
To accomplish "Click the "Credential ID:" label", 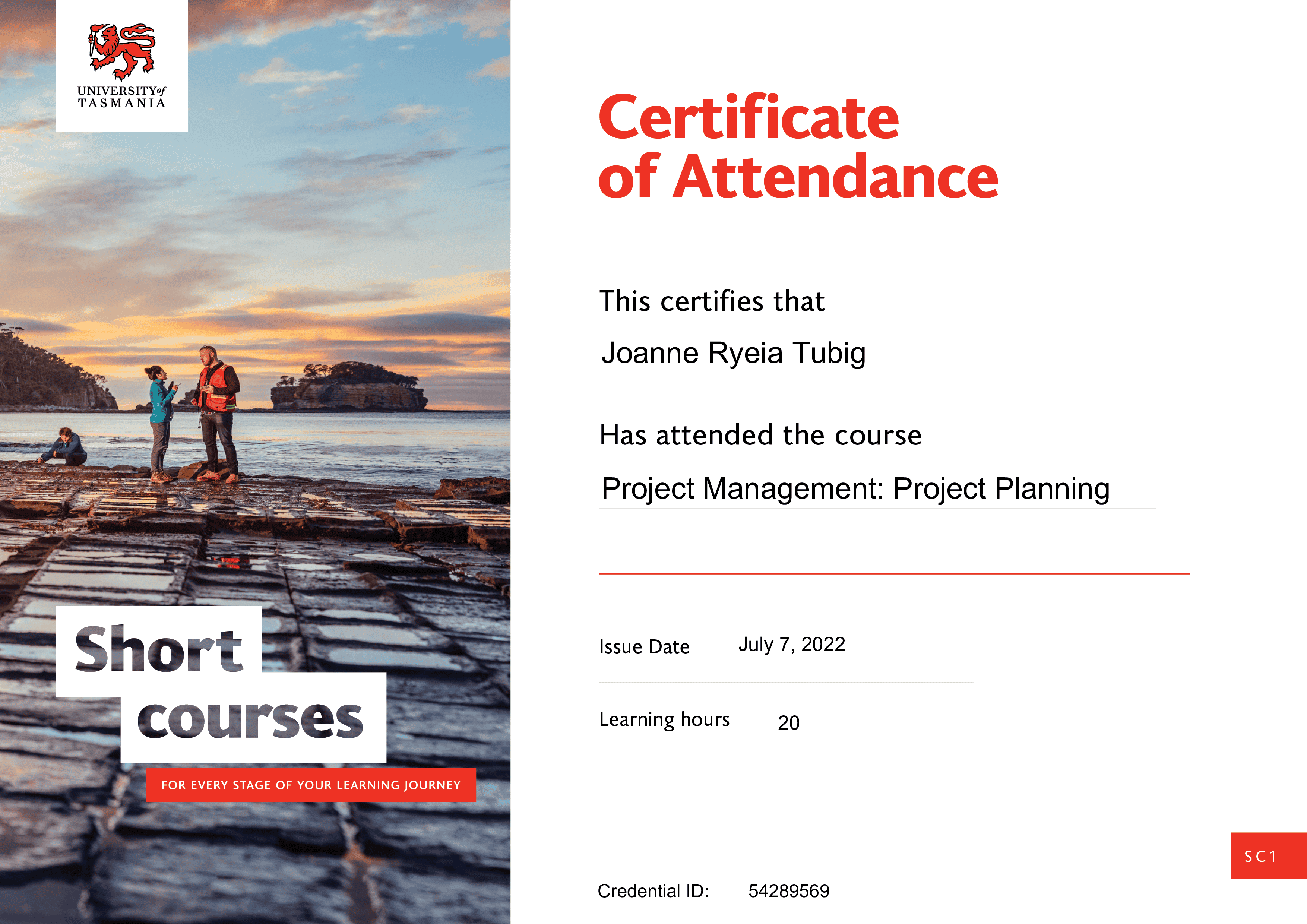I will 653,891.
